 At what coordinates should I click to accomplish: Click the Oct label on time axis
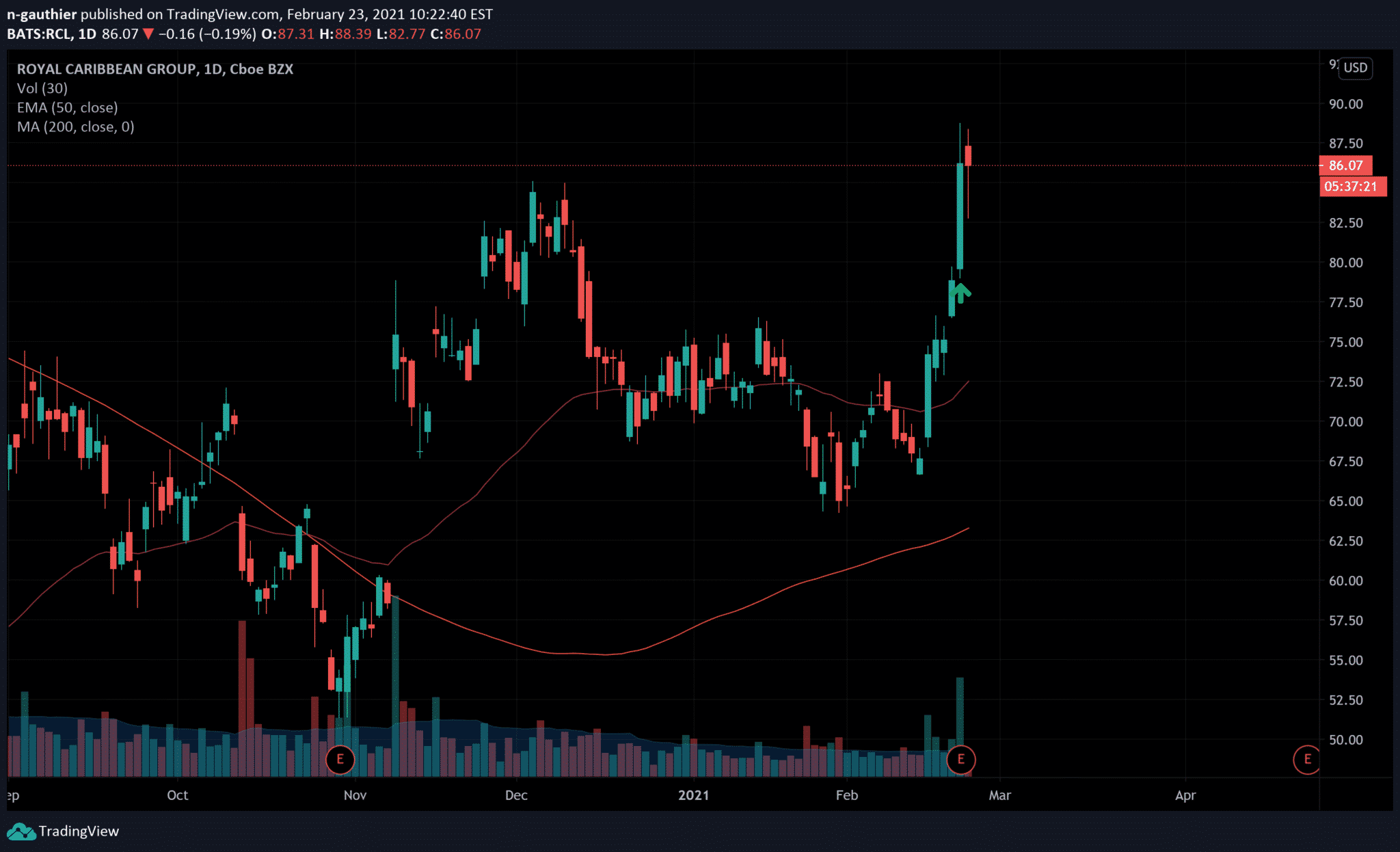coord(178,795)
